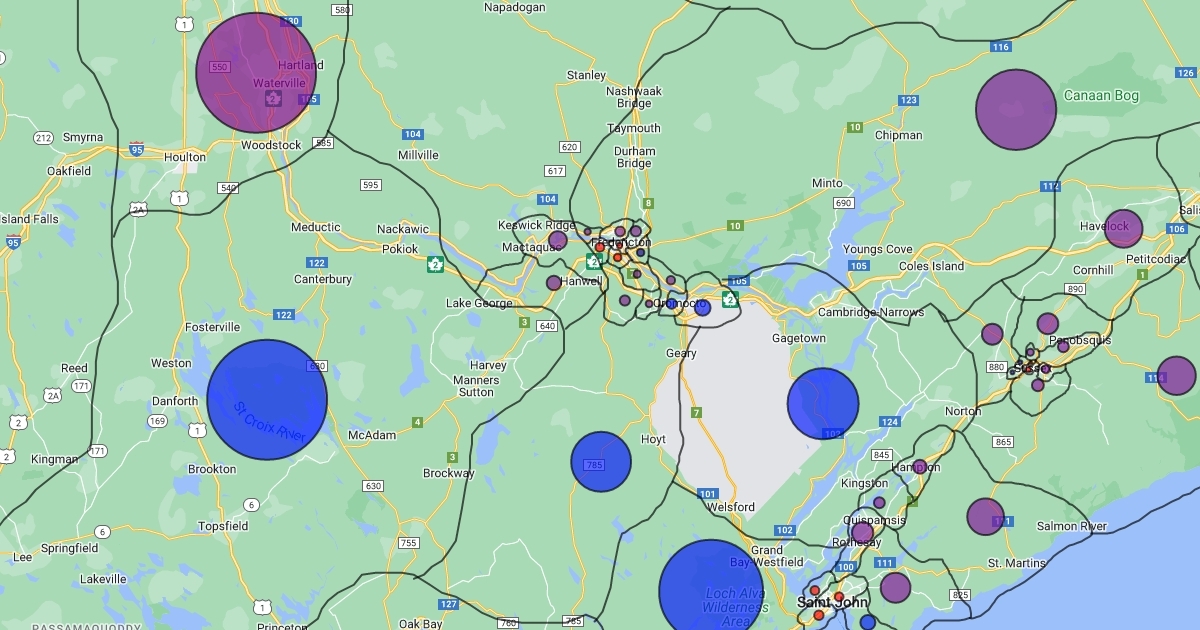The height and width of the screenshot is (630, 1200).
Task: Select the purple circle west of Salmon River
Action: (x=985, y=516)
